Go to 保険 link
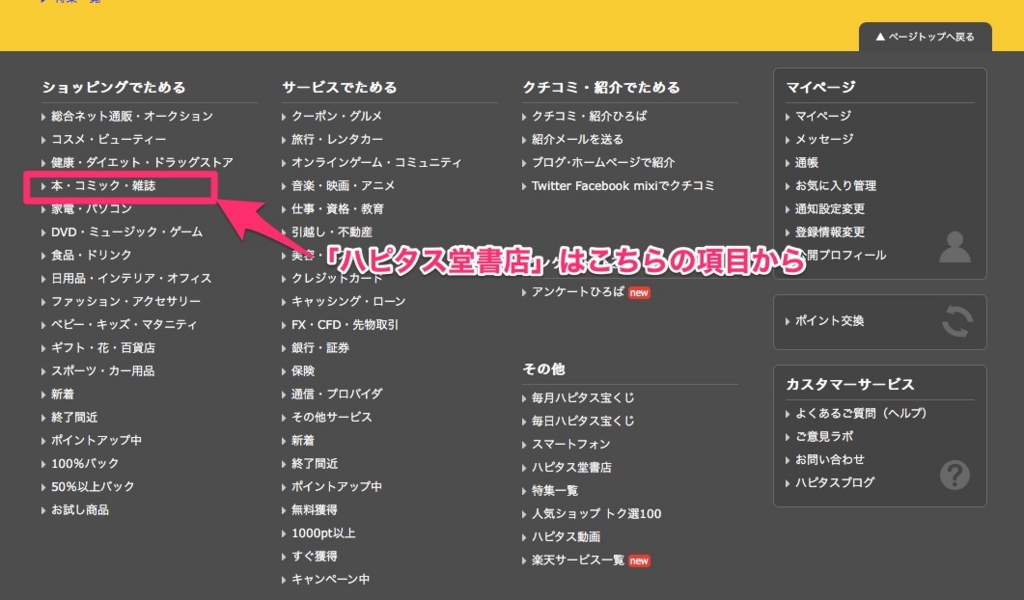The width and height of the screenshot is (1024, 600). click(303, 371)
